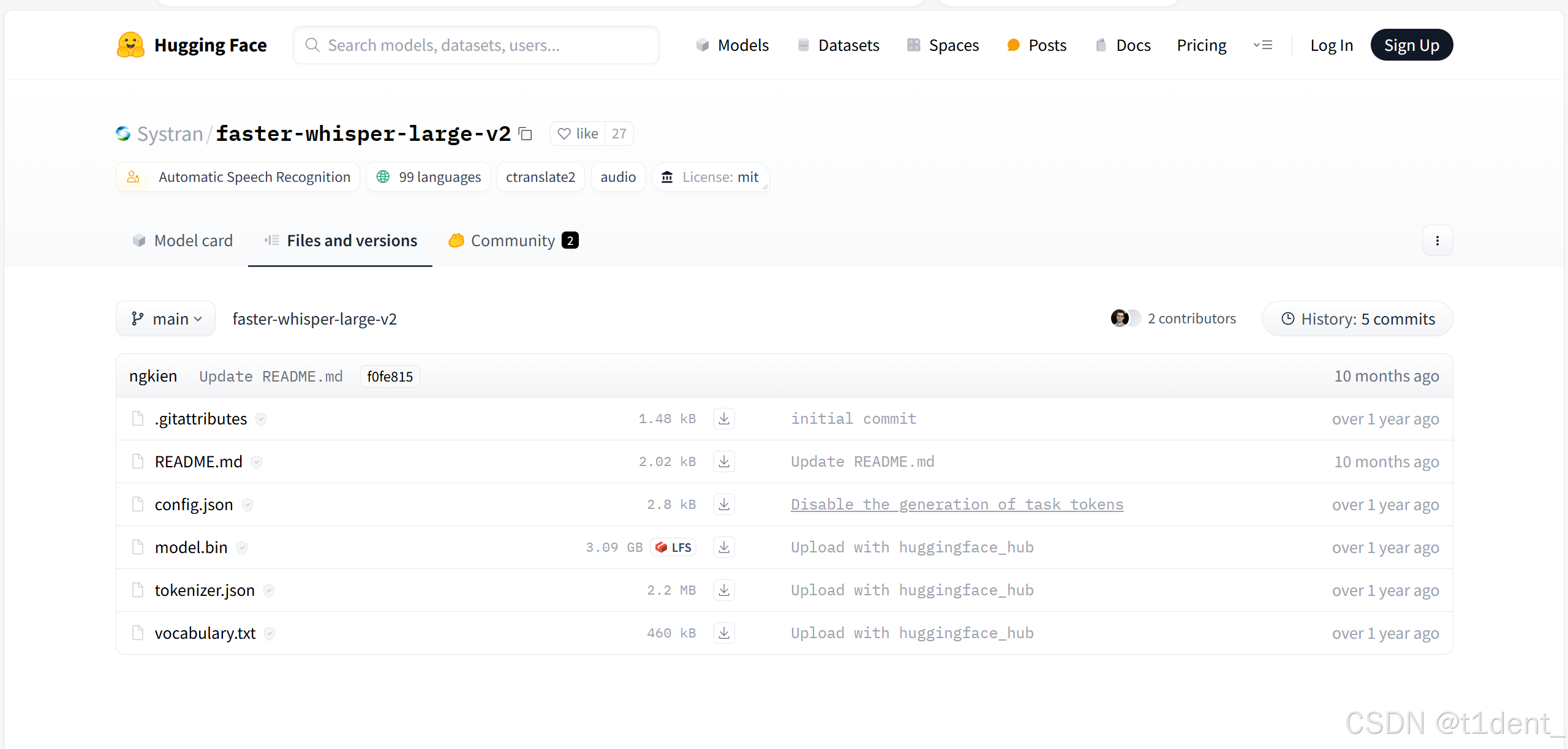
Task: Open three-dot model options menu
Action: tap(1437, 241)
